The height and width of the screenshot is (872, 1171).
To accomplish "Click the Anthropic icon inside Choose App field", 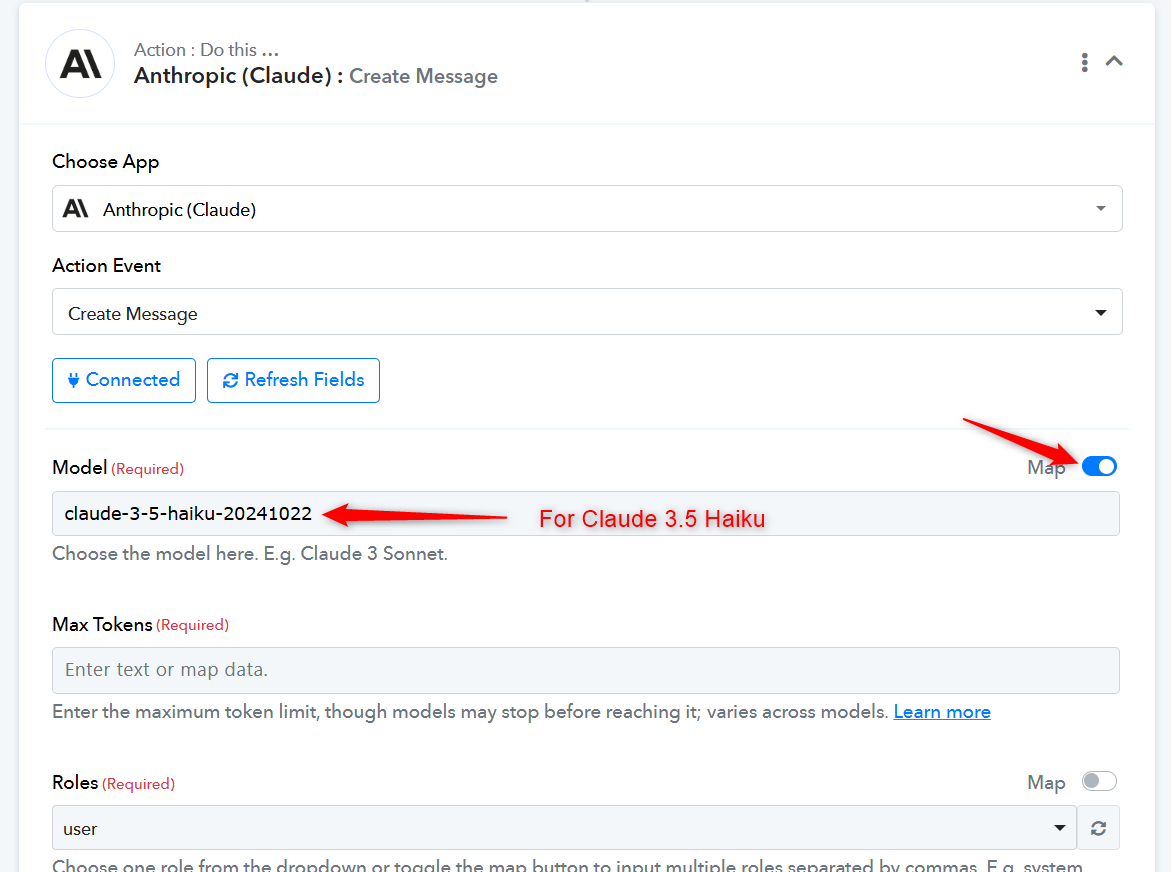I will click(75, 208).
